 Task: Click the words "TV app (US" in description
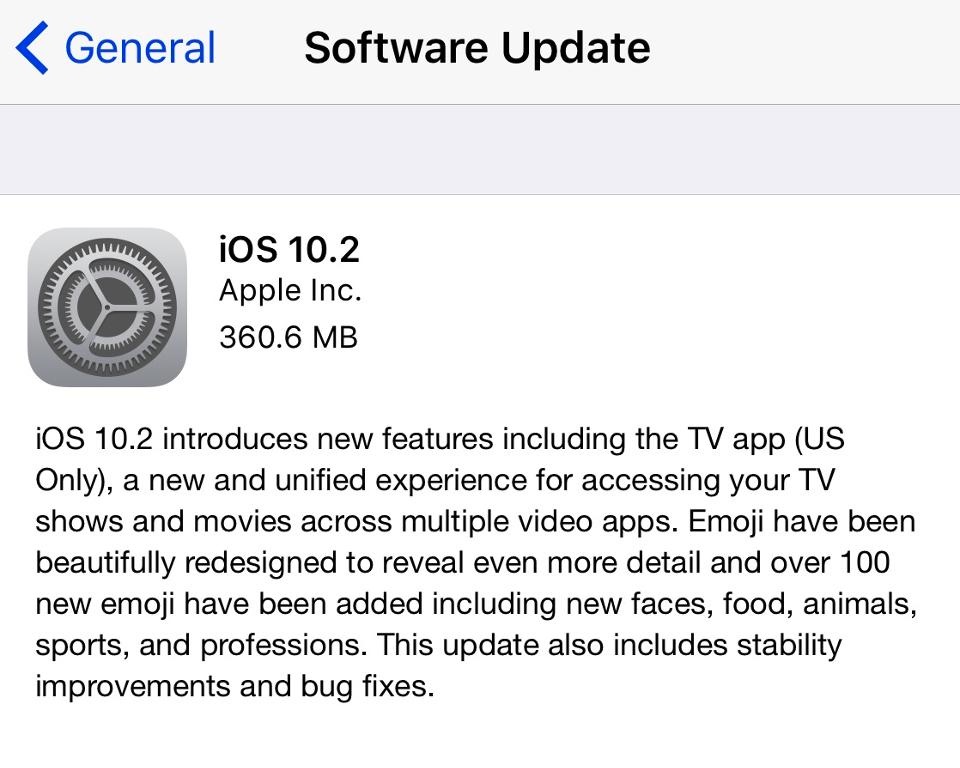(766, 440)
